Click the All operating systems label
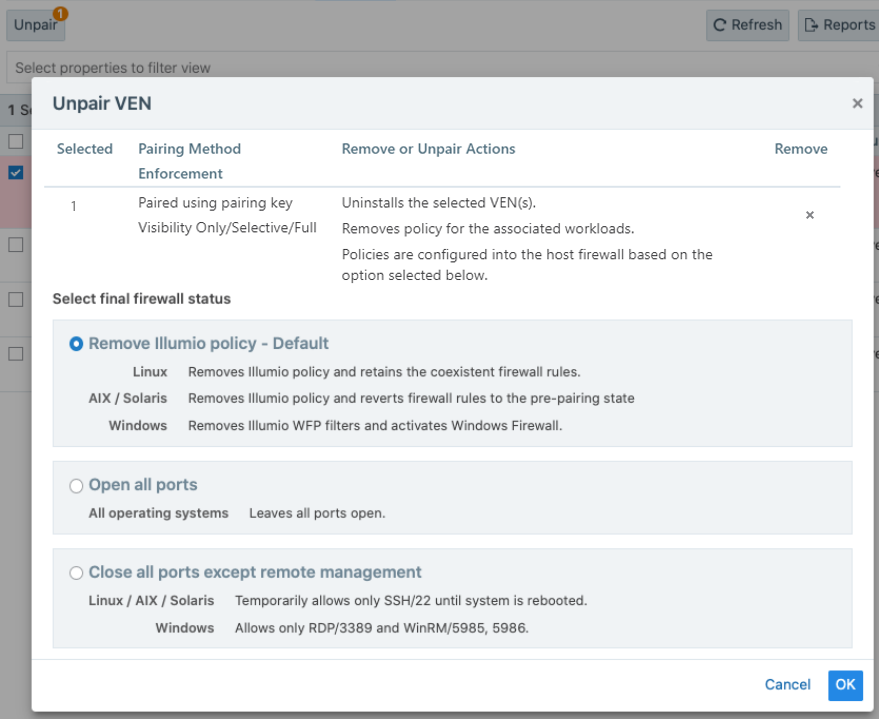The height and width of the screenshot is (720, 879). (x=159, y=513)
